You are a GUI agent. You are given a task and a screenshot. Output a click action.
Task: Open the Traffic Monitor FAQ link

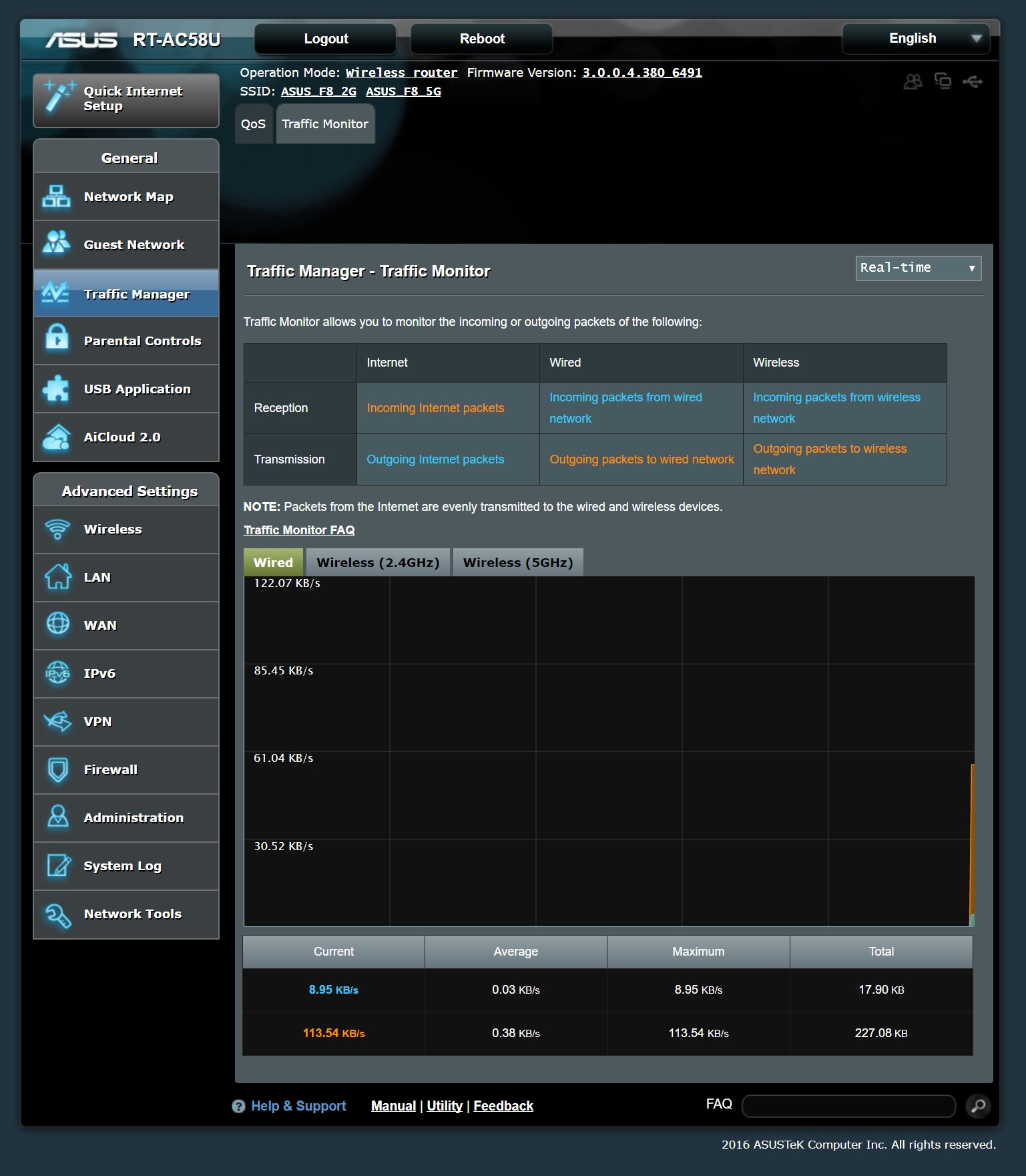299,530
